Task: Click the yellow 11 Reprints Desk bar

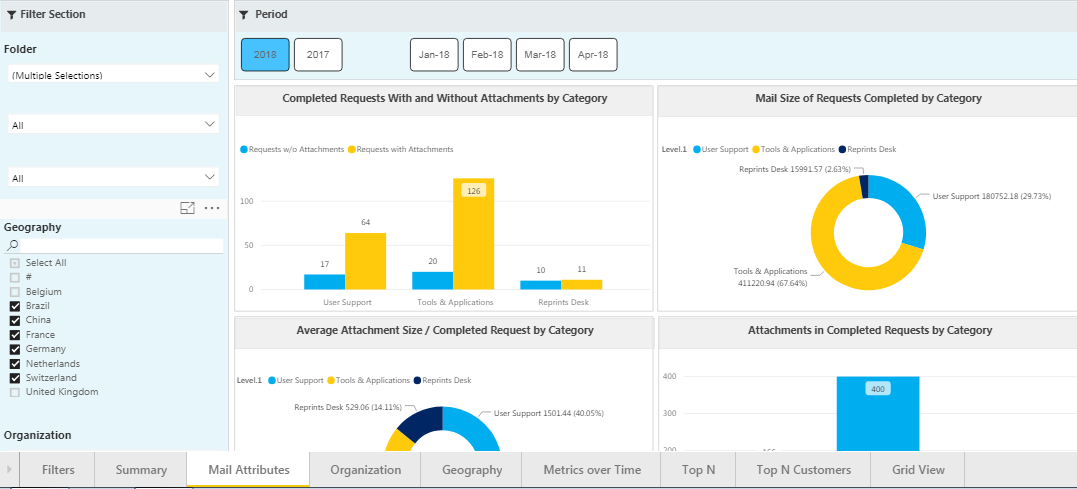Action: click(x=581, y=284)
